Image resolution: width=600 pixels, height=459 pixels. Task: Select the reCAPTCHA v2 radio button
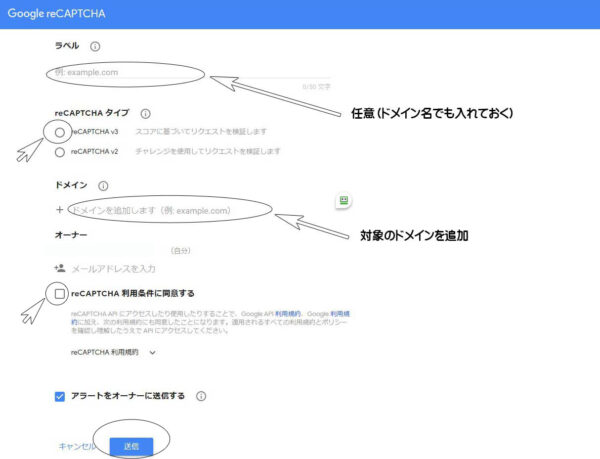[60, 152]
